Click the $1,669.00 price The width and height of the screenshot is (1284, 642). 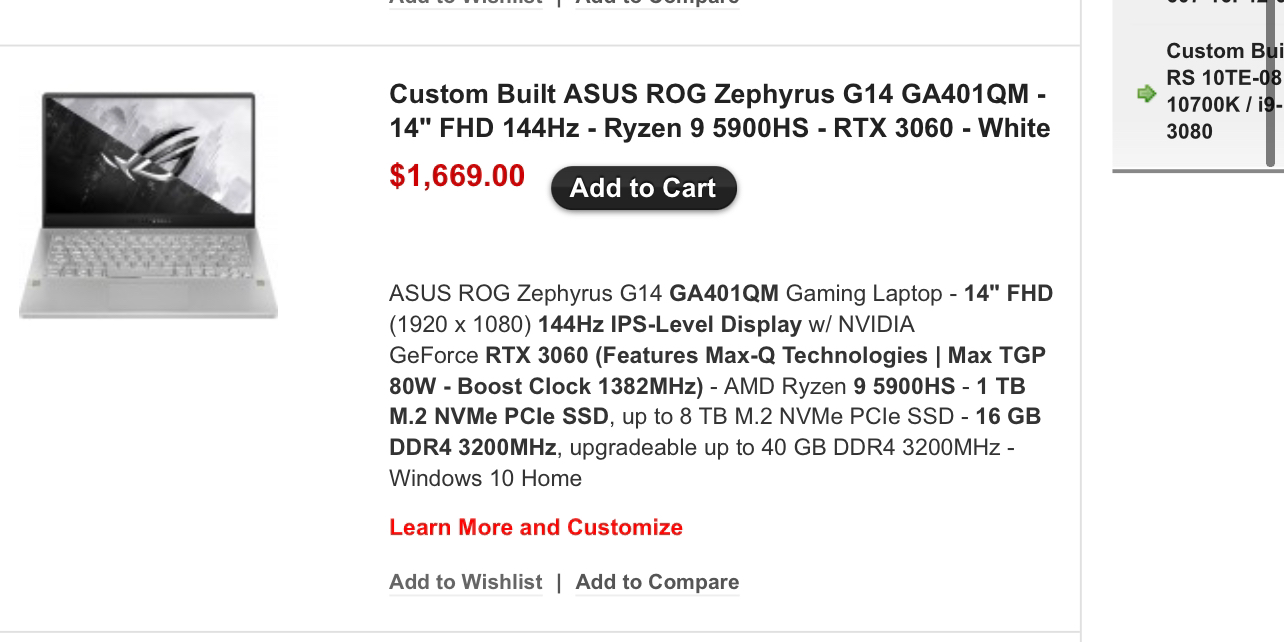pos(457,176)
